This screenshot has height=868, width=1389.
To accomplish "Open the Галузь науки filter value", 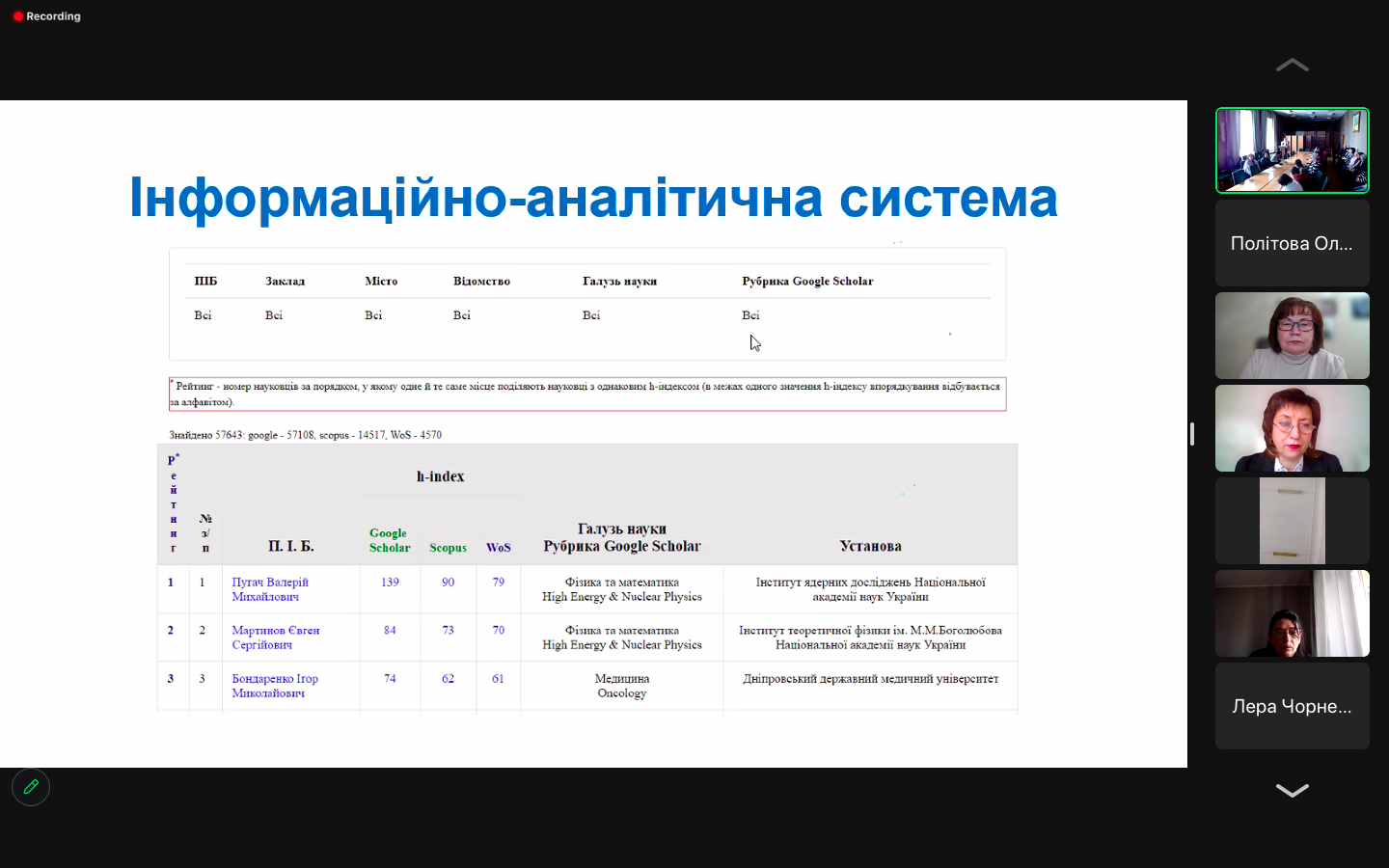I will (x=591, y=315).
